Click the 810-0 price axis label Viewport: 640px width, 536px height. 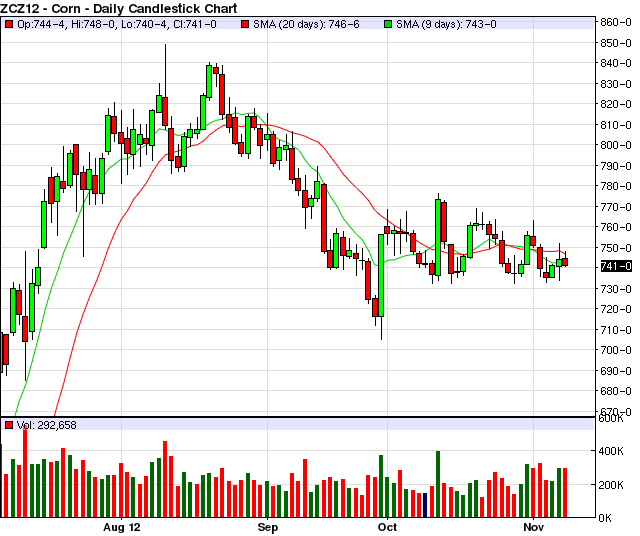[x=616, y=125]
